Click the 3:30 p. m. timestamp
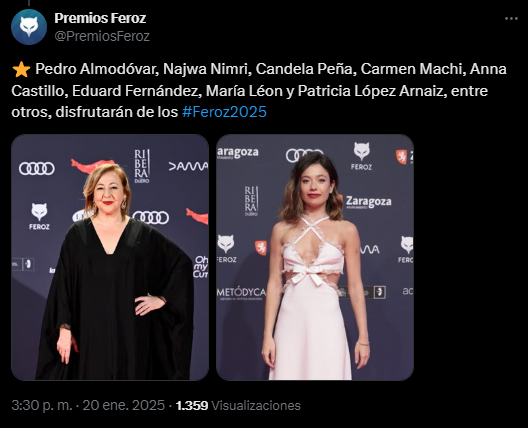The height and width of the screenshot is (428, 528). 42,405
